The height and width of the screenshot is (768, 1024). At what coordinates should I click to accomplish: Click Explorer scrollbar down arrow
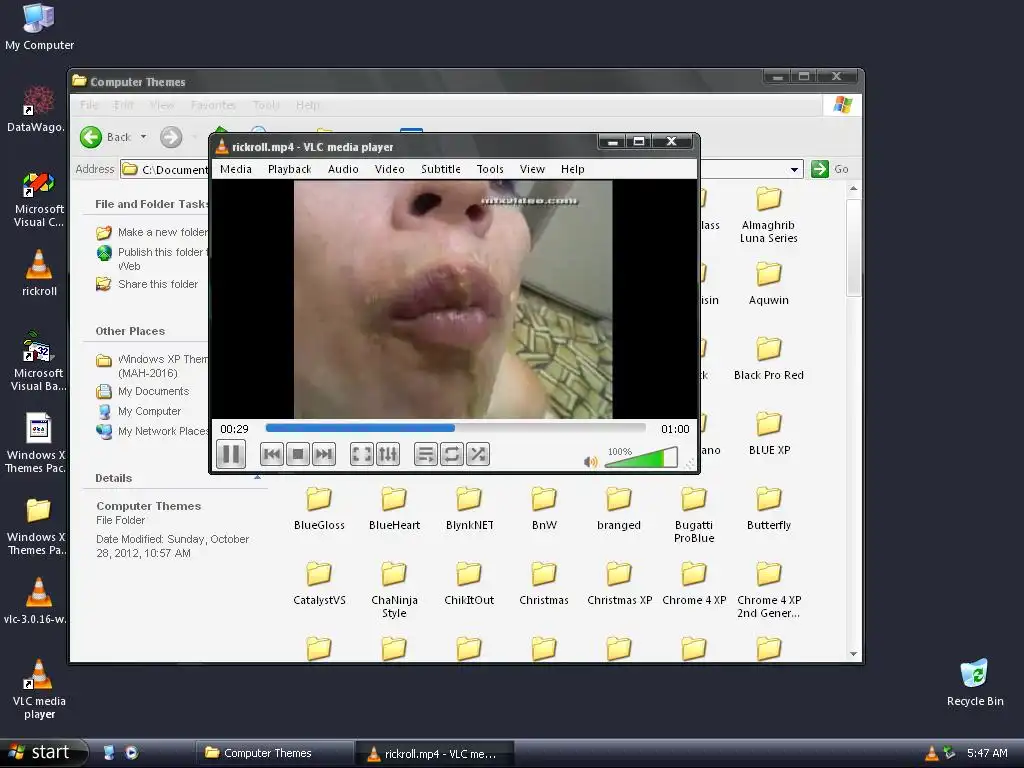click(854, 654)
